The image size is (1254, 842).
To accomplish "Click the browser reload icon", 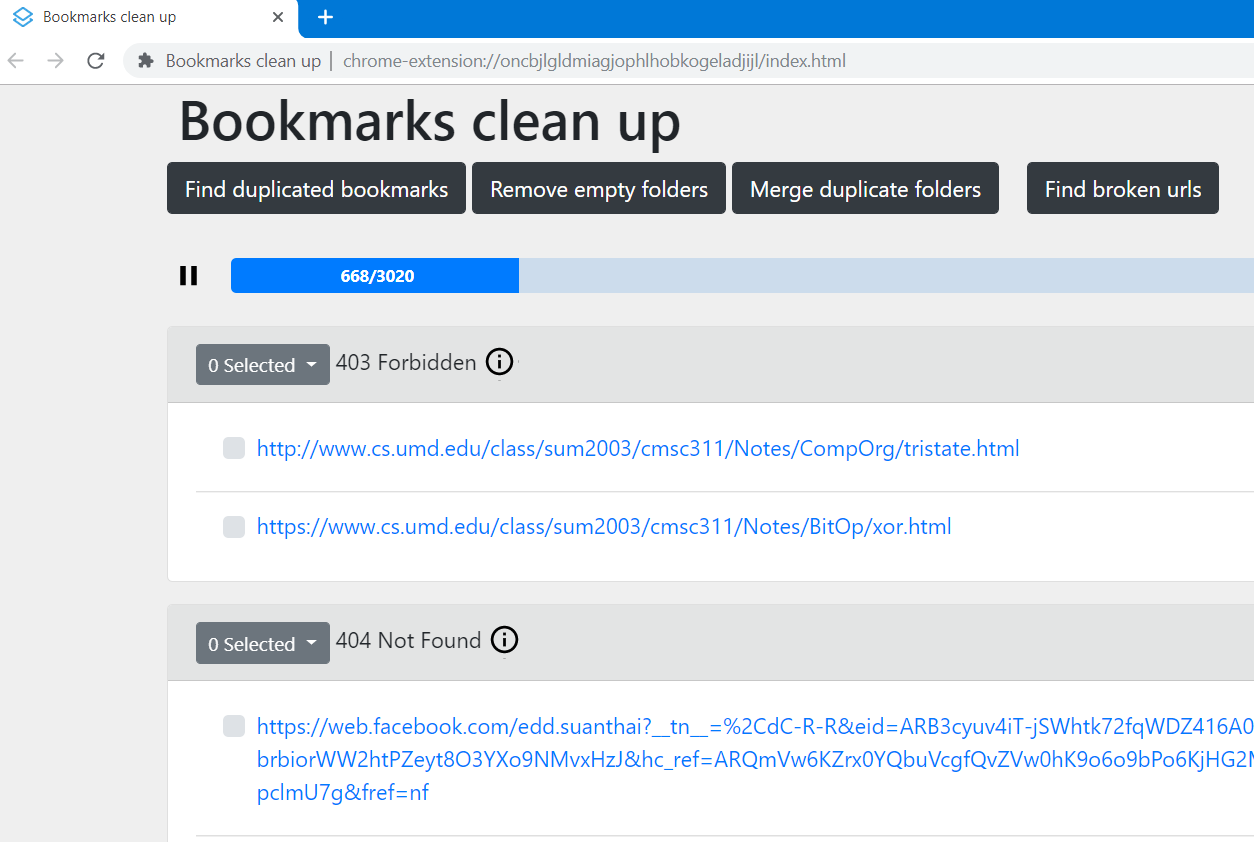I will click(x=96, y=61).
